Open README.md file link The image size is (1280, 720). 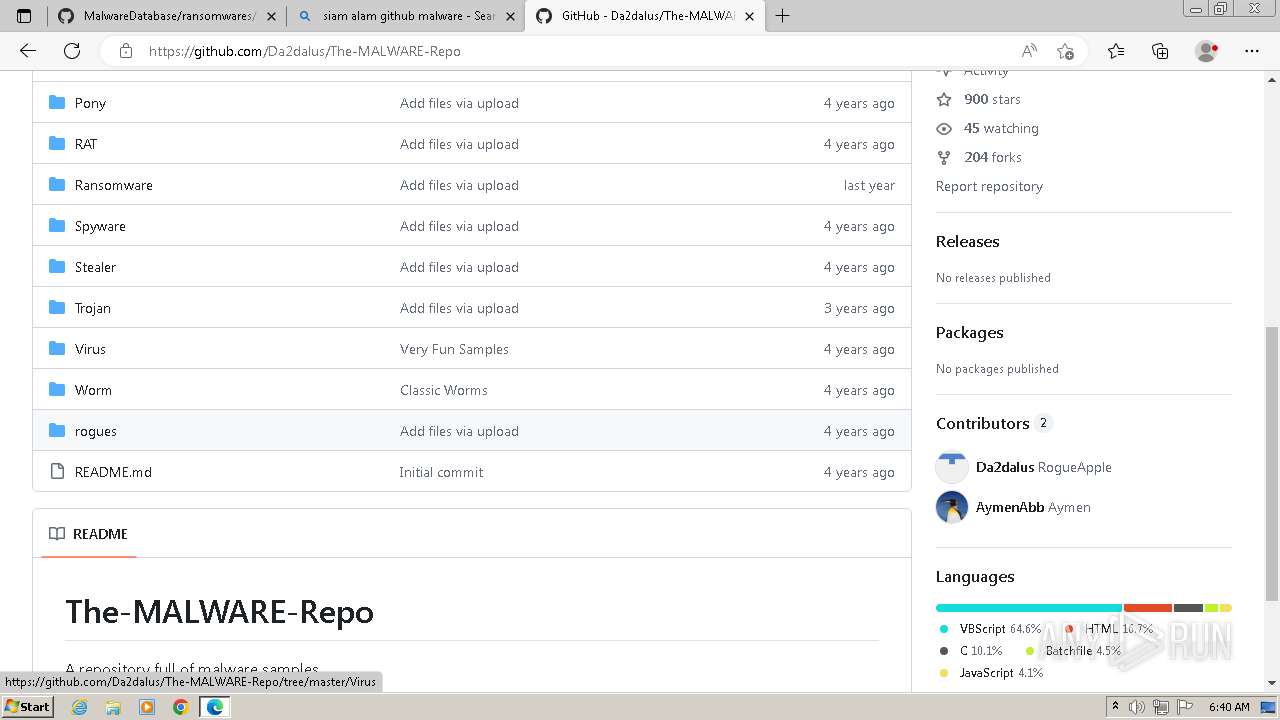pyautogui.click(x=113, y=472)
